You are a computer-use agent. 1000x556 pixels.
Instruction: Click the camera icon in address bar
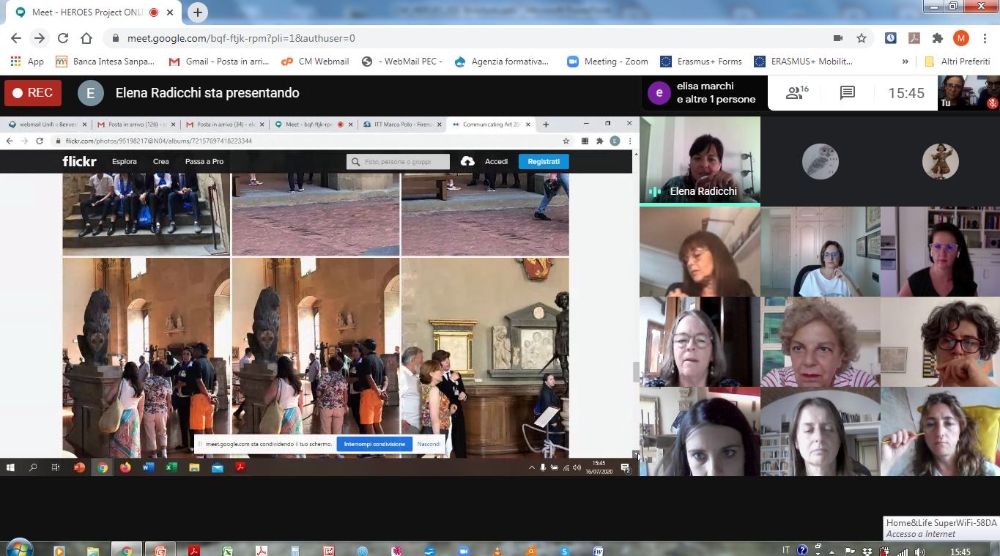[837, 38]
